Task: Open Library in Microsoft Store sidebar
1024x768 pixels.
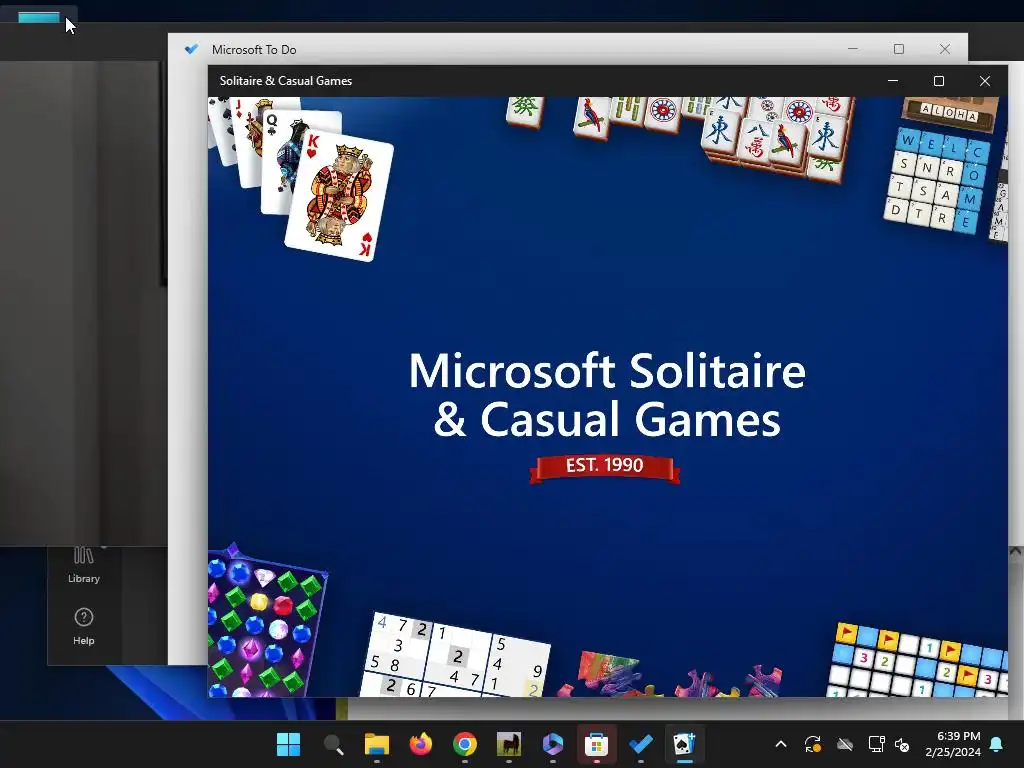Action: click(x=84, y=565)
